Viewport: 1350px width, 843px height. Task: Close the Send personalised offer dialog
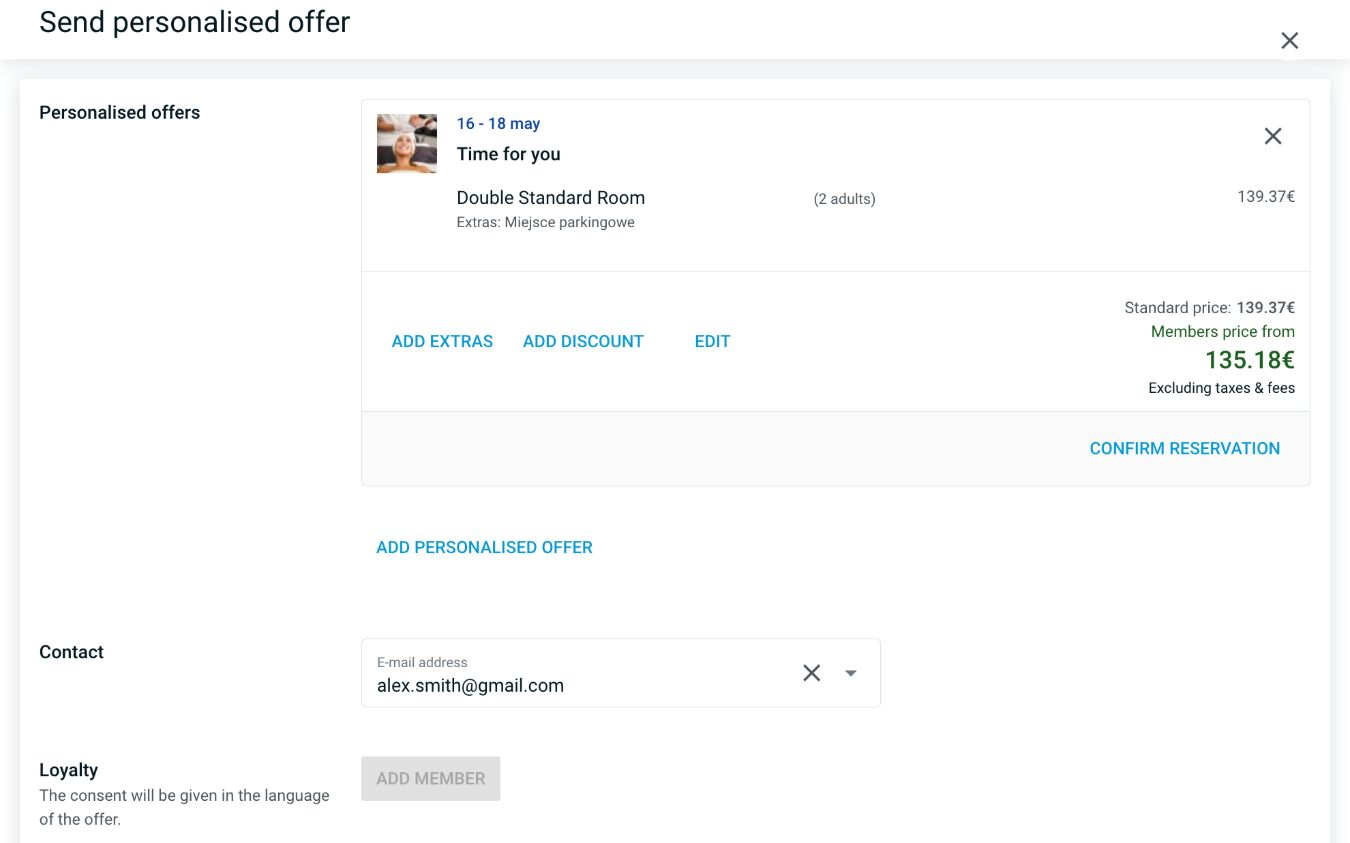(1290, 41)
